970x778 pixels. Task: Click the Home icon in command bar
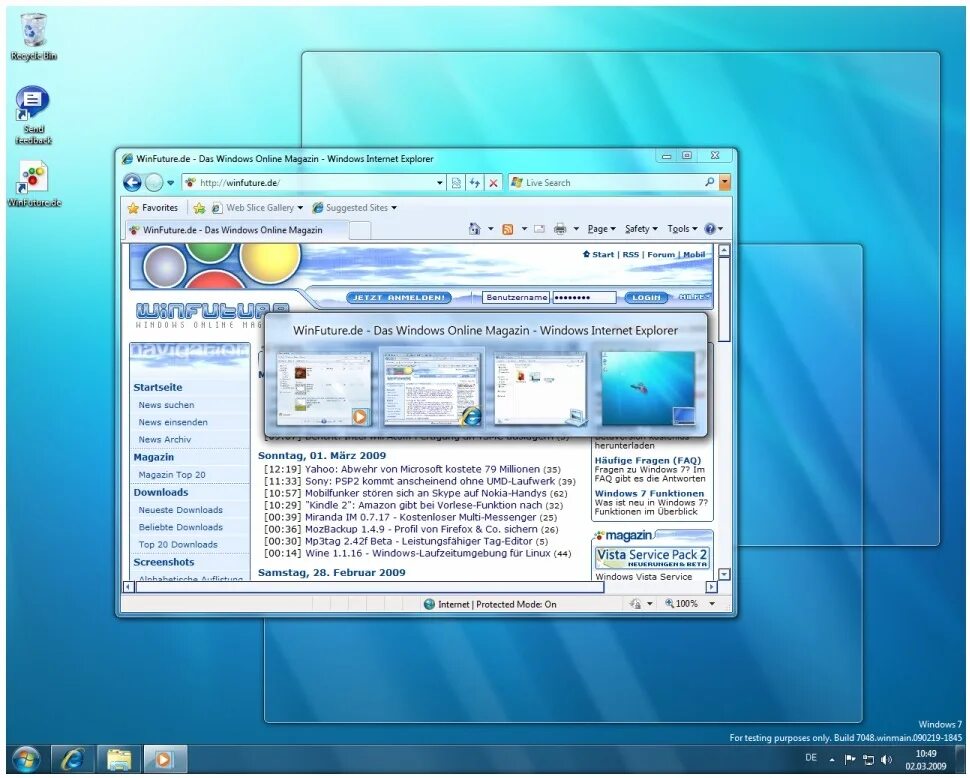pos(474,229)
